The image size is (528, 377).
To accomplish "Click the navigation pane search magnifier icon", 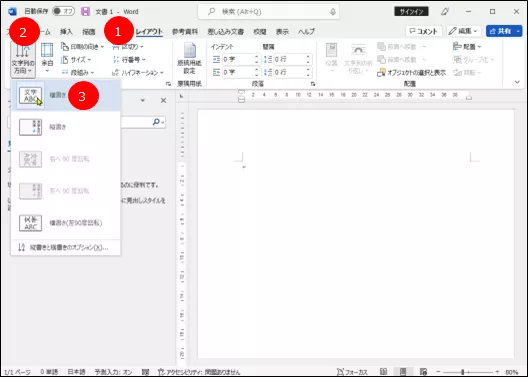I will pos(156,122).
